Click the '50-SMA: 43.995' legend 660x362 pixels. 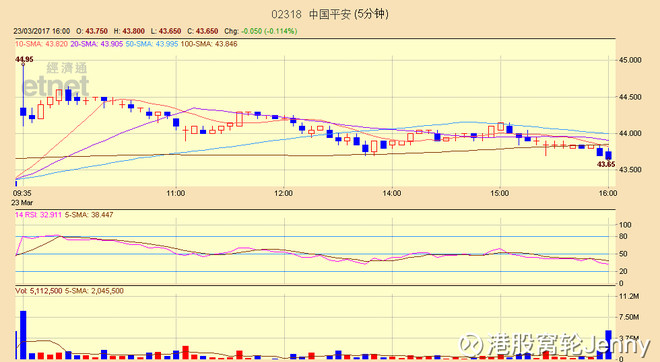click(152, 44)
